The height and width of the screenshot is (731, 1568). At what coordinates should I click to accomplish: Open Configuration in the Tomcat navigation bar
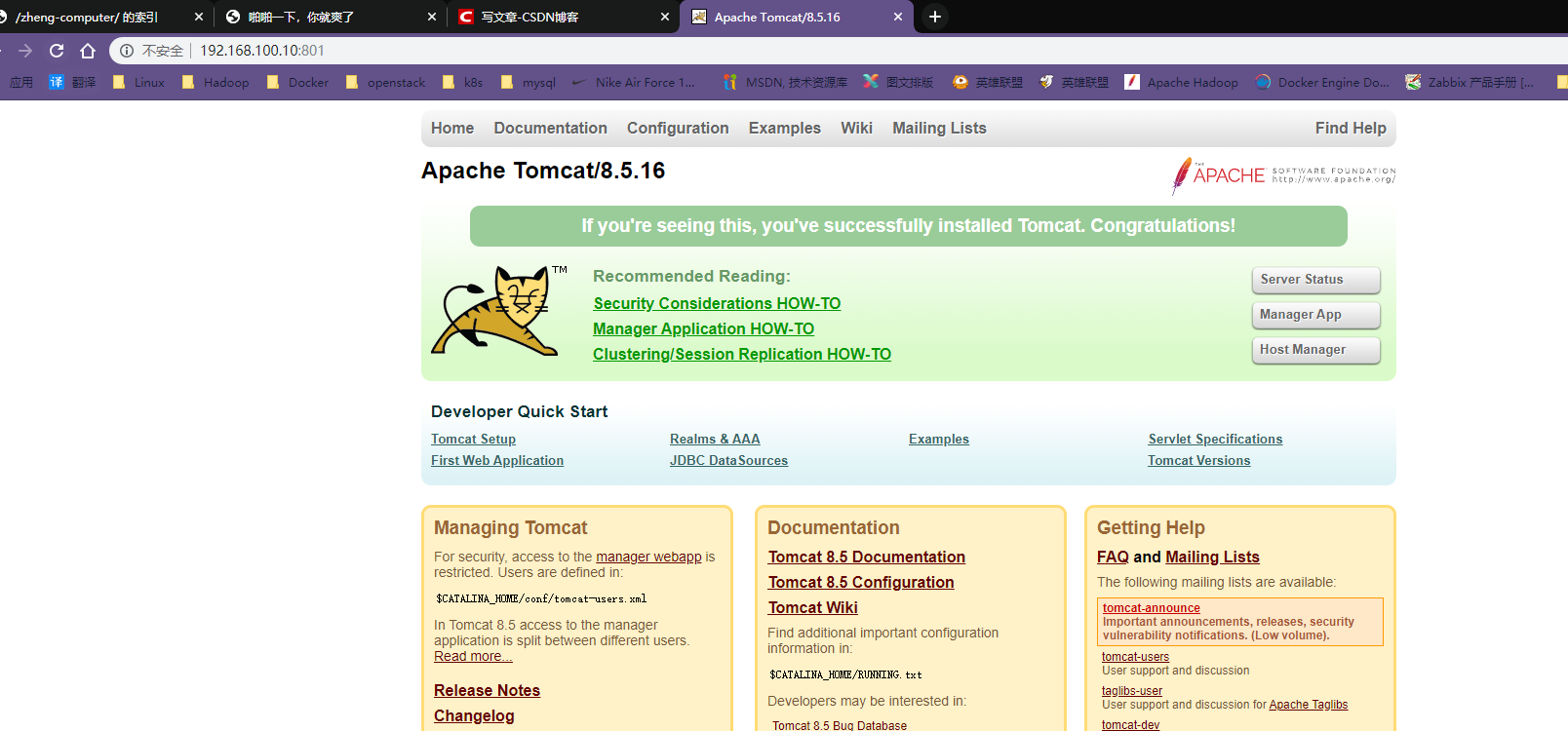point(678,128)
